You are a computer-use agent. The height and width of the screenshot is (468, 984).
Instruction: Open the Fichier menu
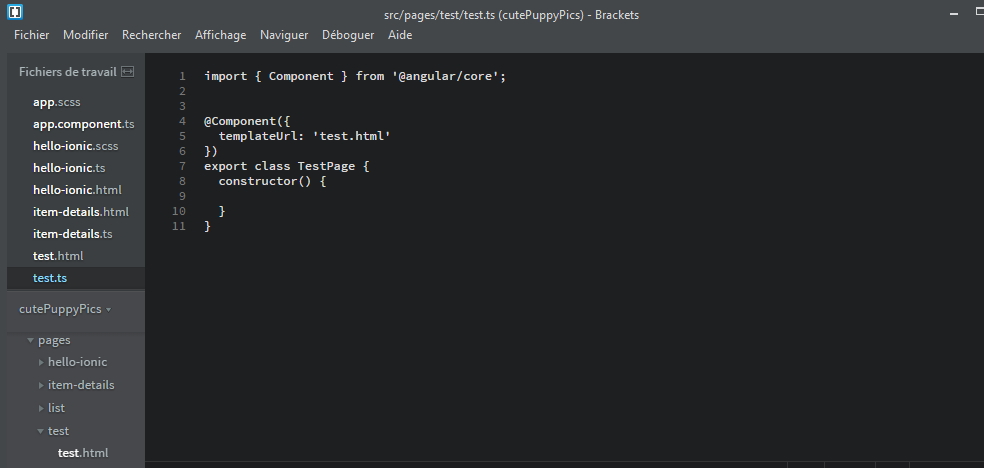coord(31,35)
